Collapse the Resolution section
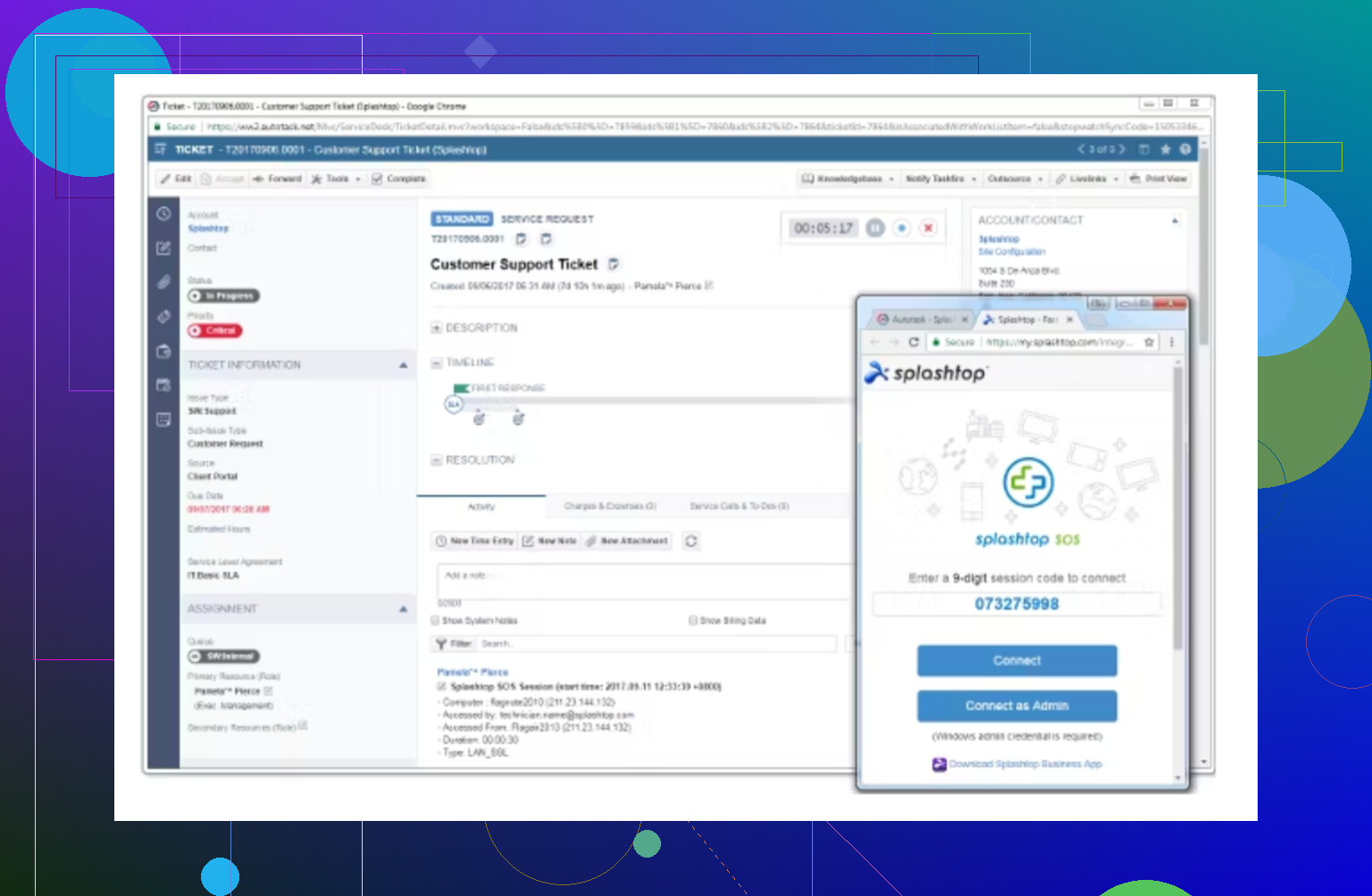The height and width of the screenshot is (896, 1372). tap(437, 460)
